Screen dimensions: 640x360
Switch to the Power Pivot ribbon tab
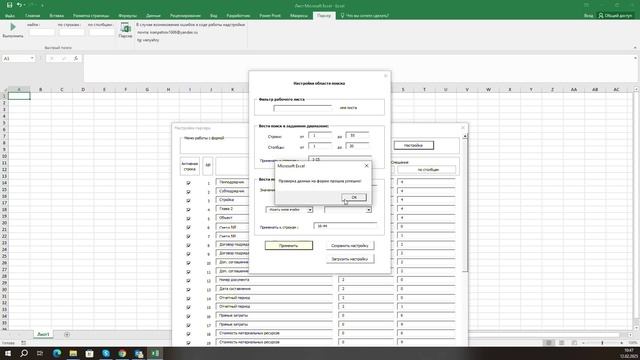pyautogui.click(x=270, y=16)
